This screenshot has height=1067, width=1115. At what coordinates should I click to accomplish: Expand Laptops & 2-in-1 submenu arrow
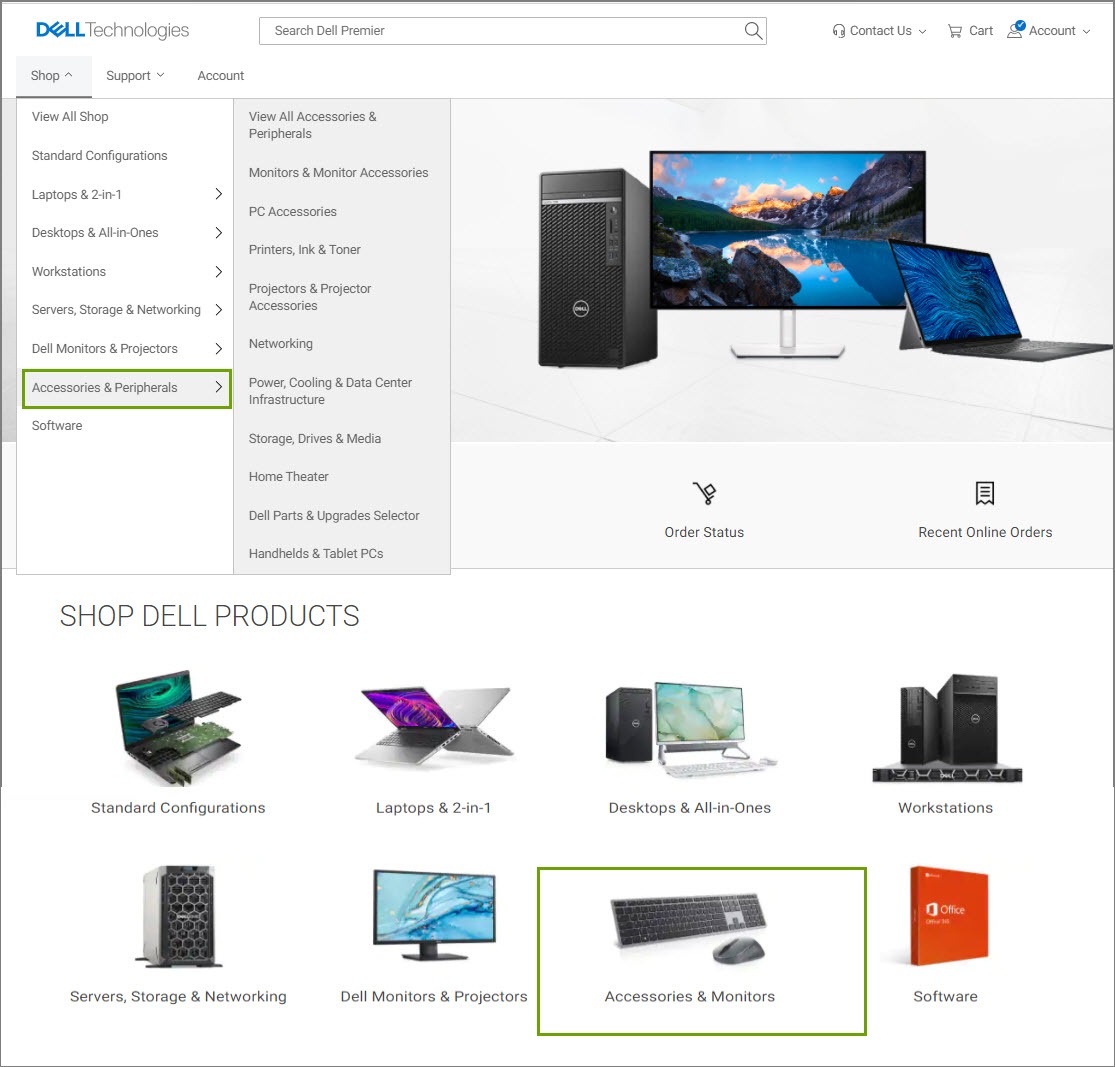[218, 194]
